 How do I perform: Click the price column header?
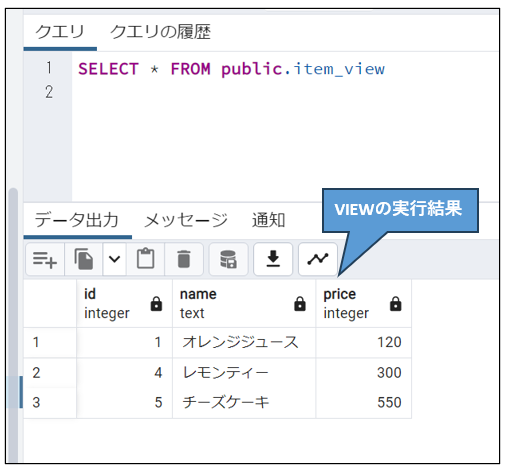click(363, 304)
